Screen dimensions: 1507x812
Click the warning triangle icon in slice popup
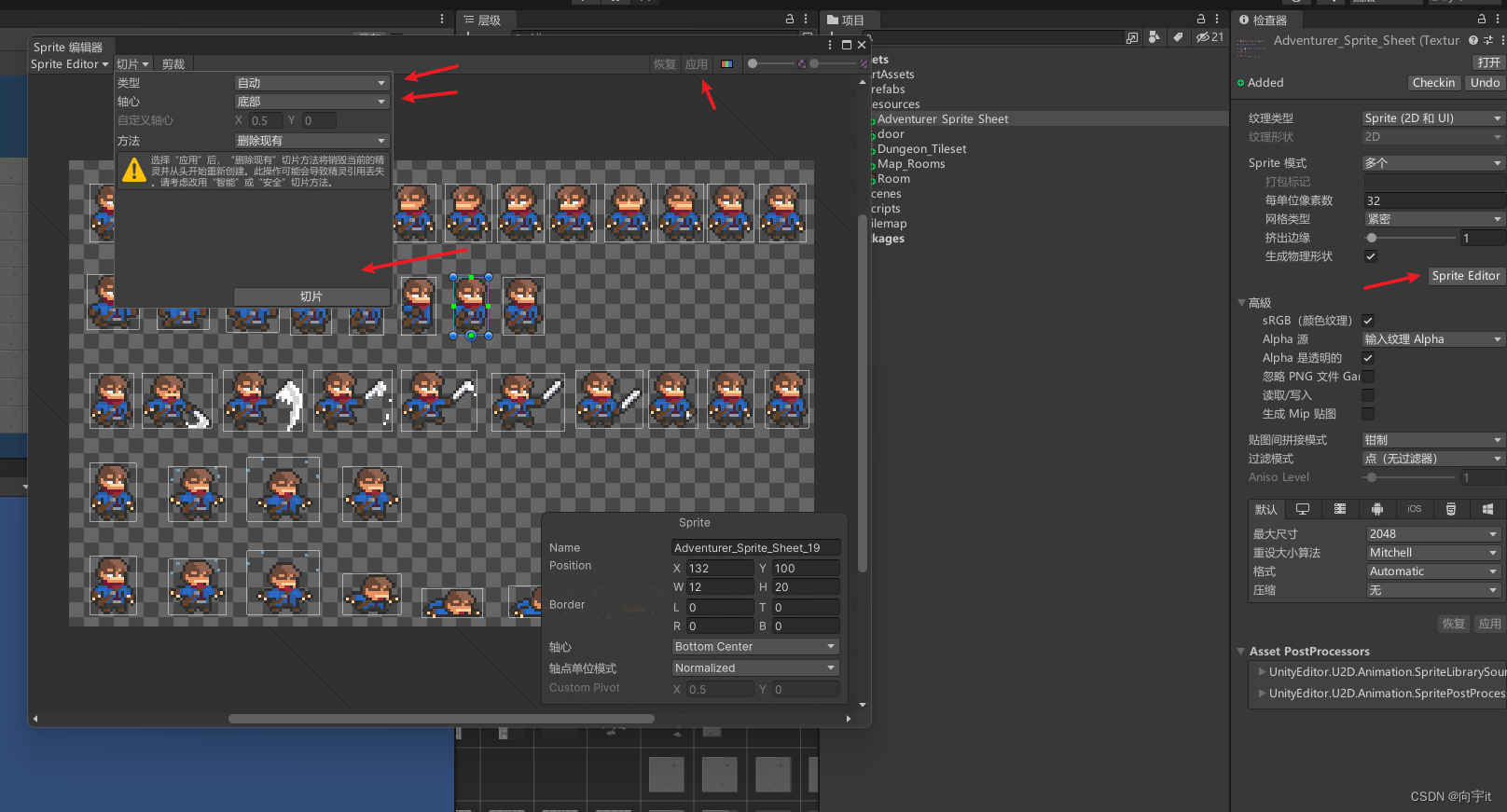pyautogui.click(x=134, y=170)
